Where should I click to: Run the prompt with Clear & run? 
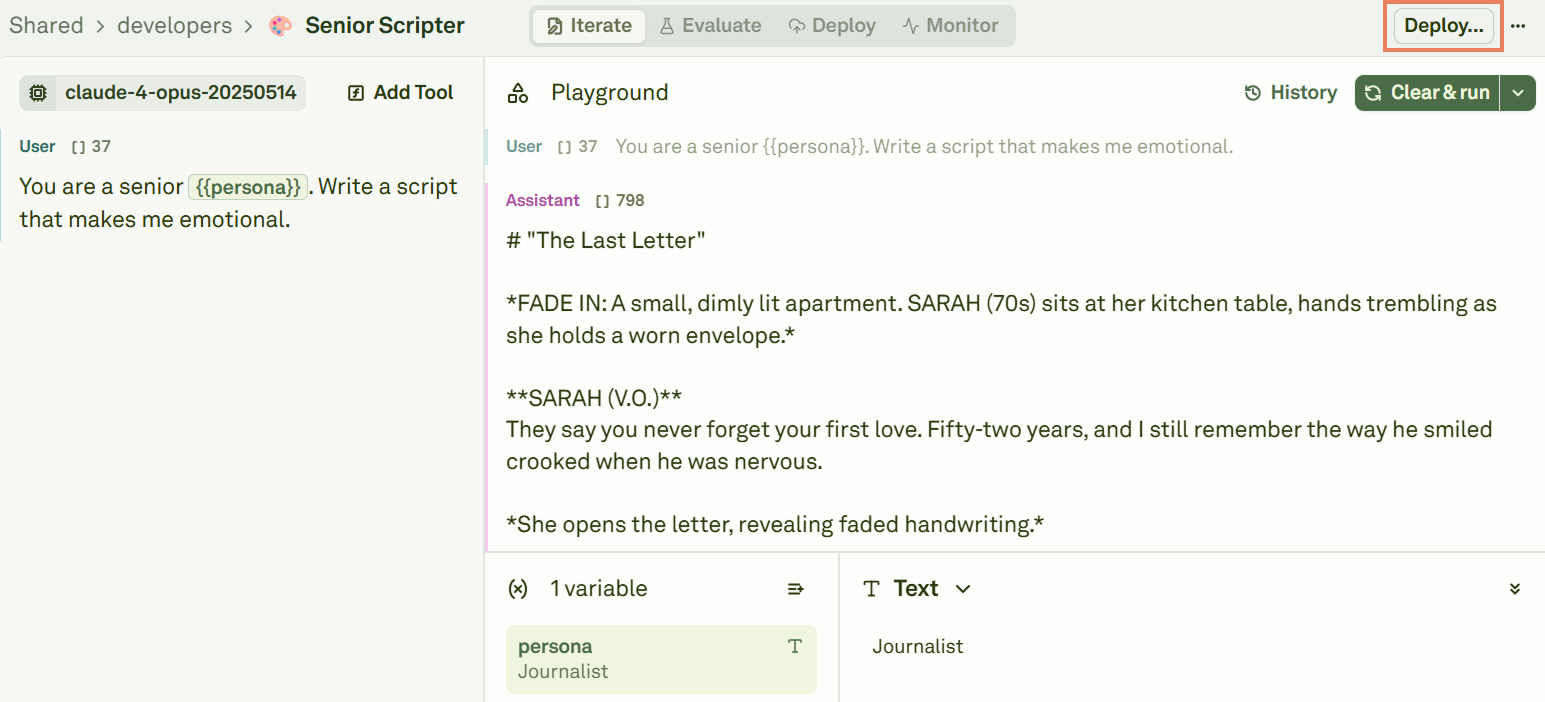(1427, 92)
